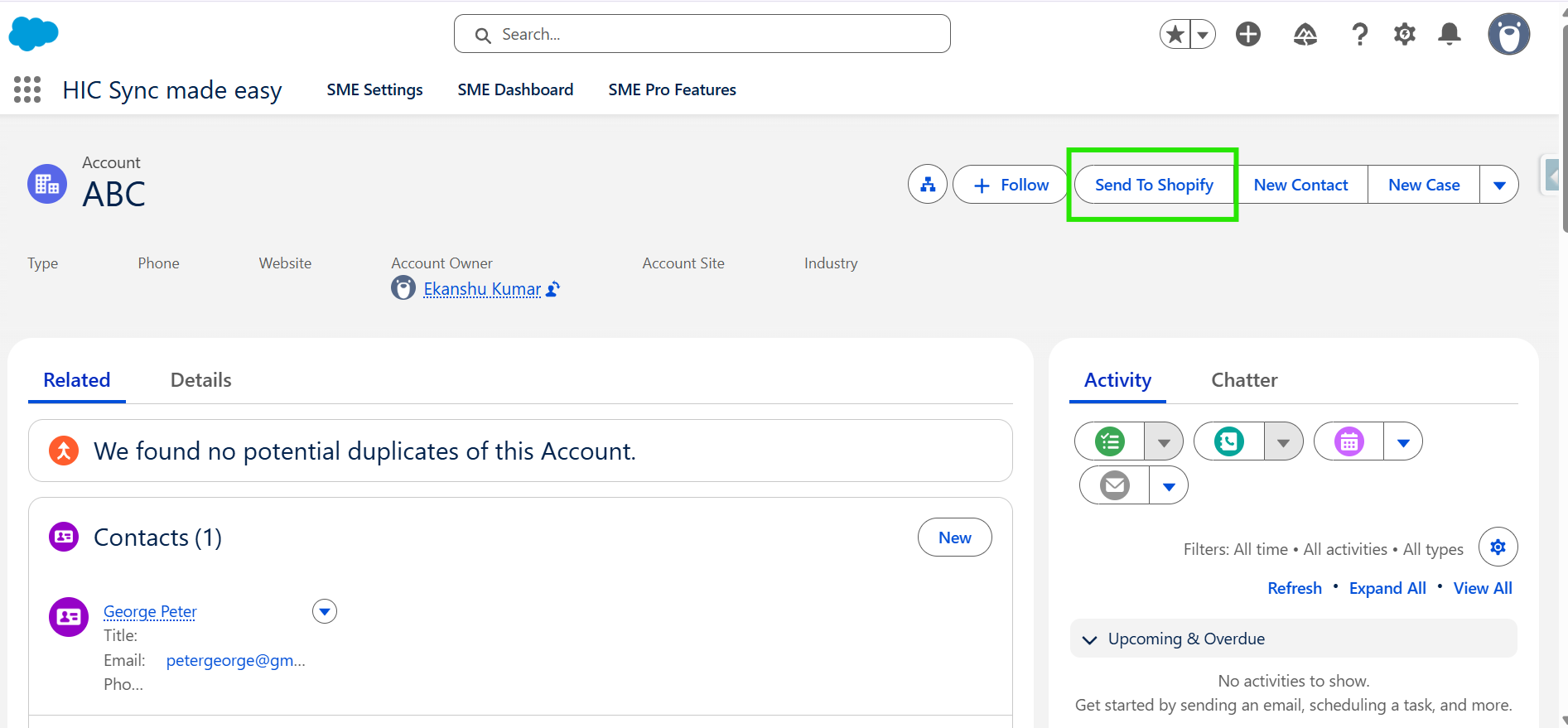View the account hierarchy icon
The width and height of the screenshot is (1568, 728).
pyautogui.click(x=928, y=185)
